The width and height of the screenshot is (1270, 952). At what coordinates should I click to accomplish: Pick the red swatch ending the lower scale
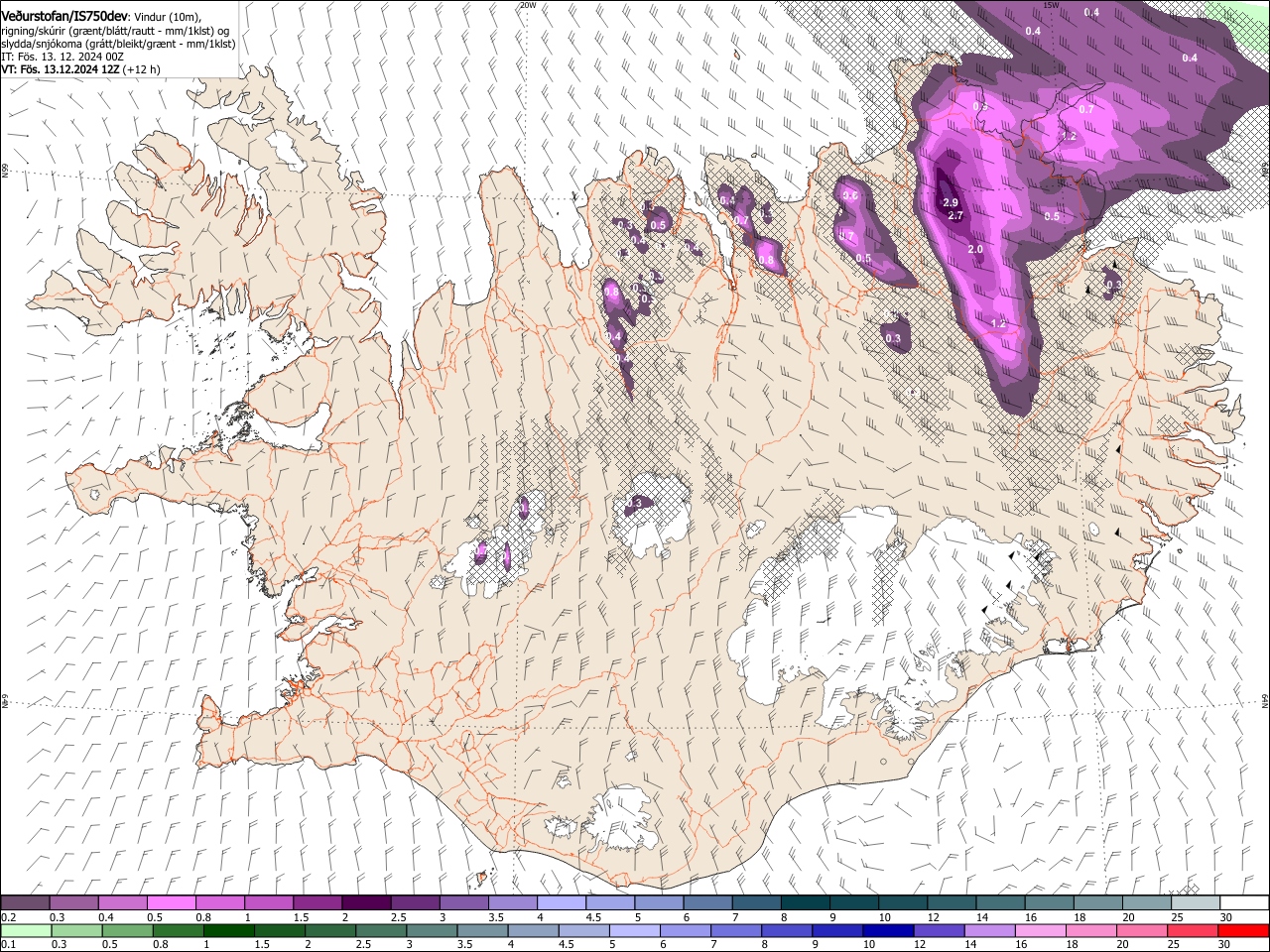click(1242, 930)
